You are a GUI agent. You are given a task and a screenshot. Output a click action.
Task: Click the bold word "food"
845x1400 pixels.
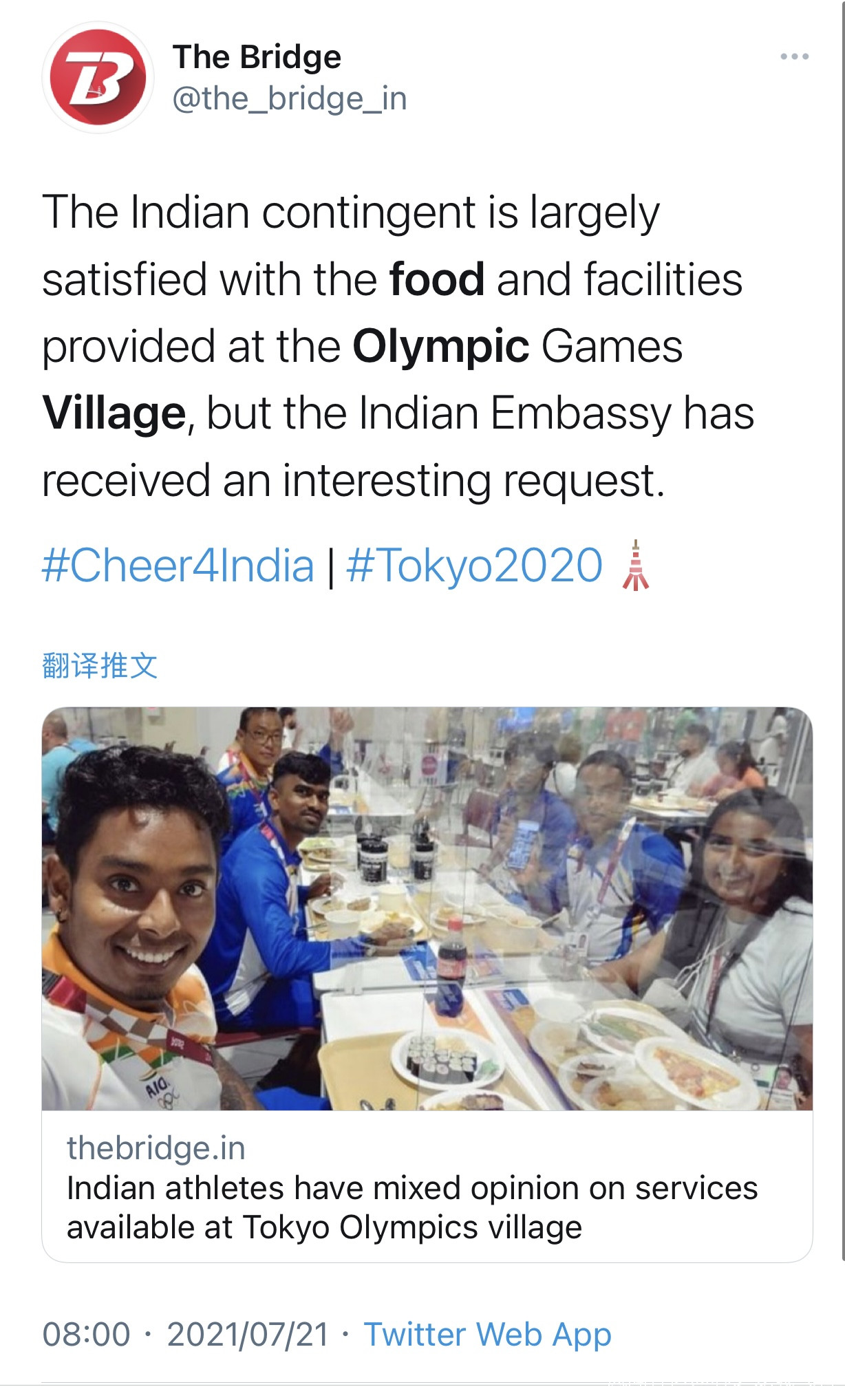click(436, 279)
